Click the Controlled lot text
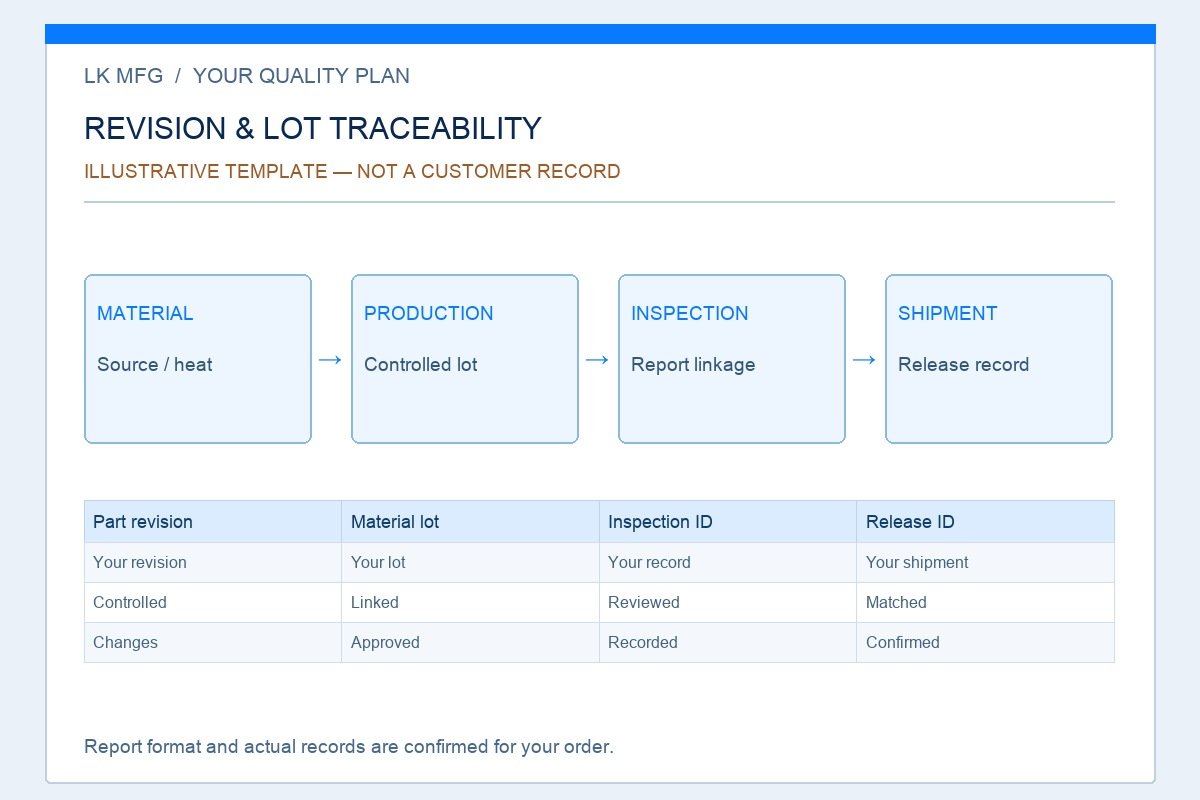The image size is (1200, 800). point(421,365)
